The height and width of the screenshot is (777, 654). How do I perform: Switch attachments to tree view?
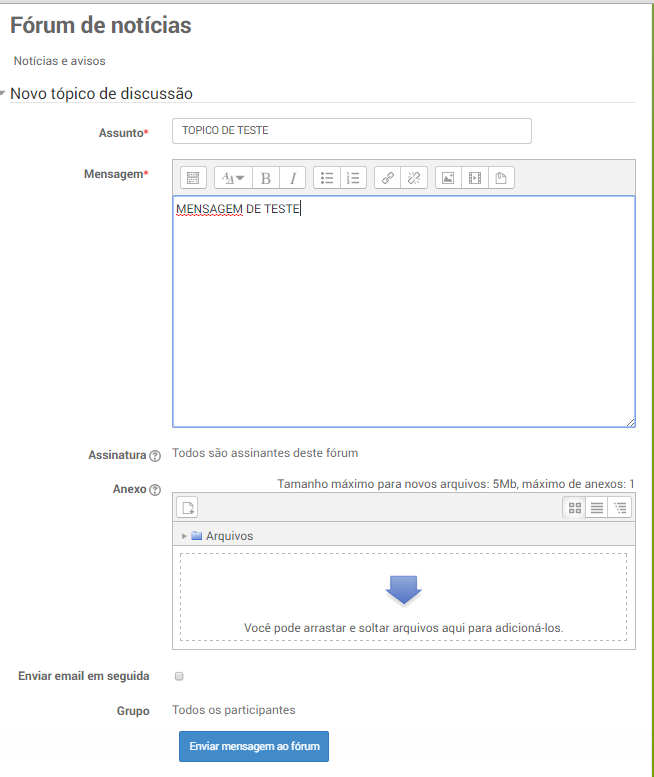pos(620,508)
